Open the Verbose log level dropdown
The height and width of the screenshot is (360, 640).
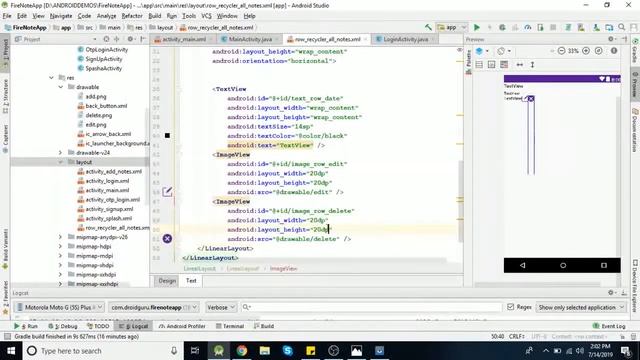click(221, 307)
